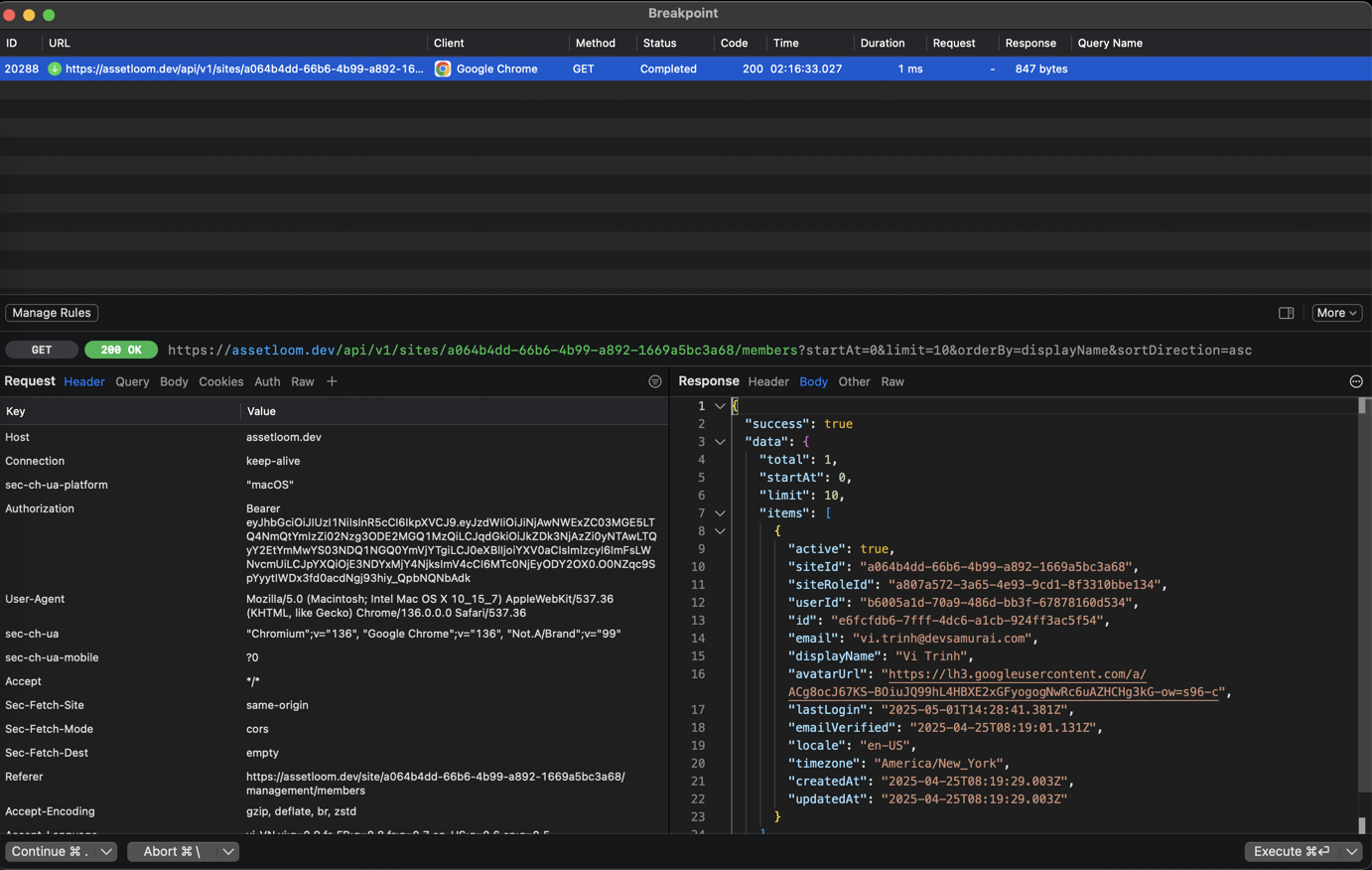Collapse the "items" array at line 7
The height and width of the screenshot is (870, 1372).
pyautogui.click(x=720, y=513)
